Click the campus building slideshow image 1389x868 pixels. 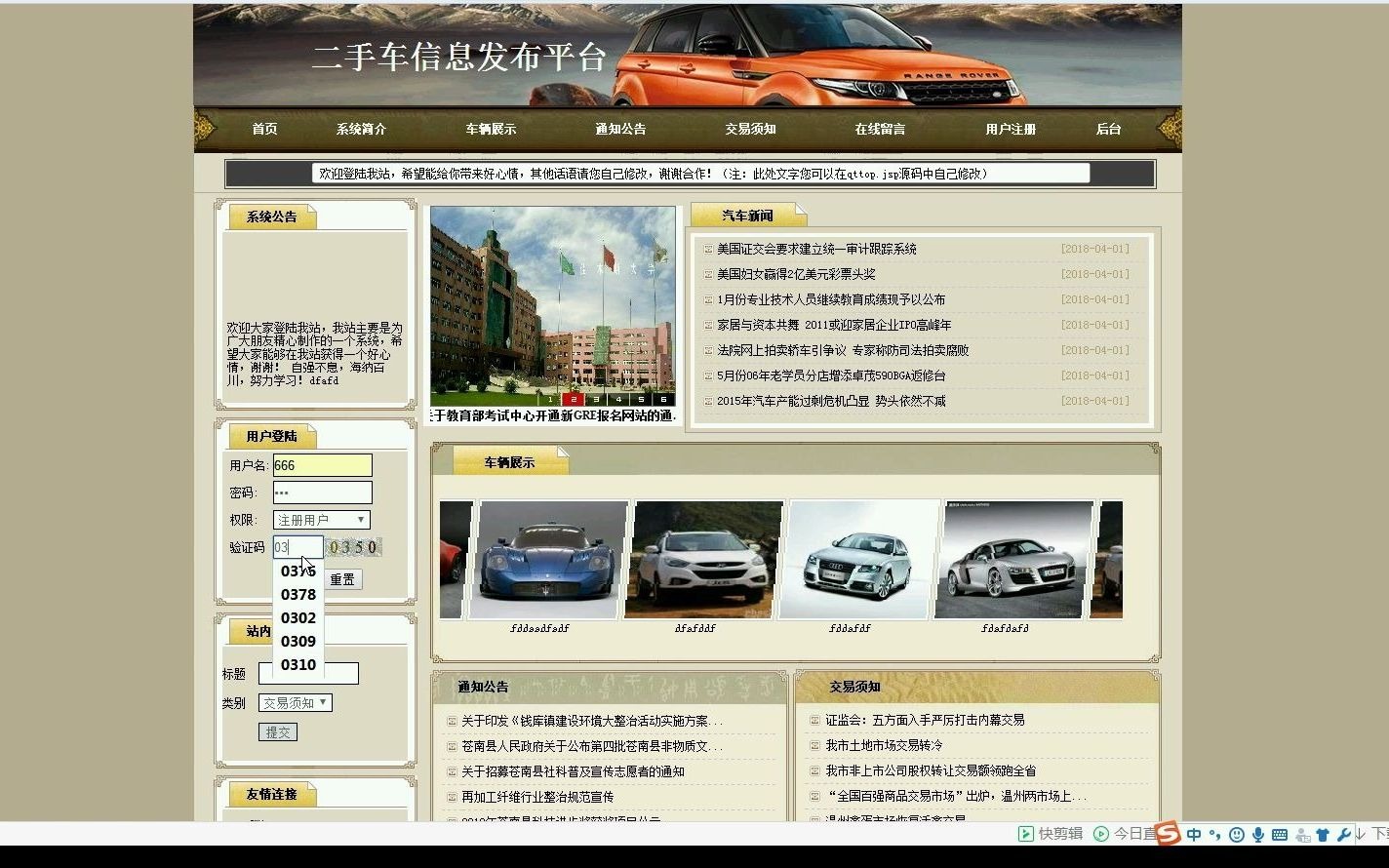click(553, 305)
